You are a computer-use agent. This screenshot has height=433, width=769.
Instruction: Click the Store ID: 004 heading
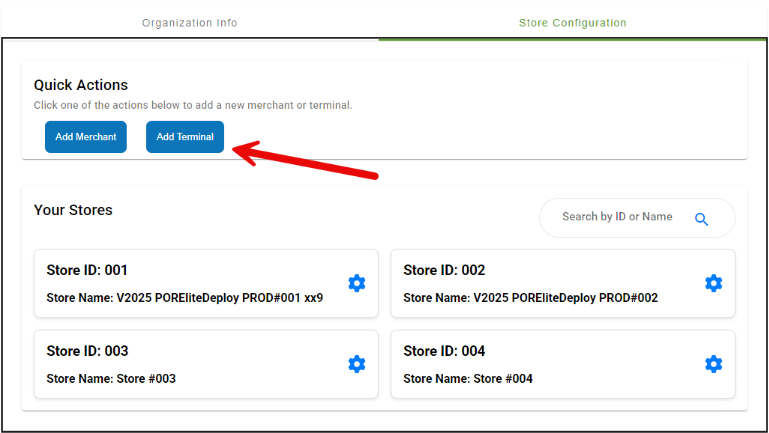click(x=444, y=351)
